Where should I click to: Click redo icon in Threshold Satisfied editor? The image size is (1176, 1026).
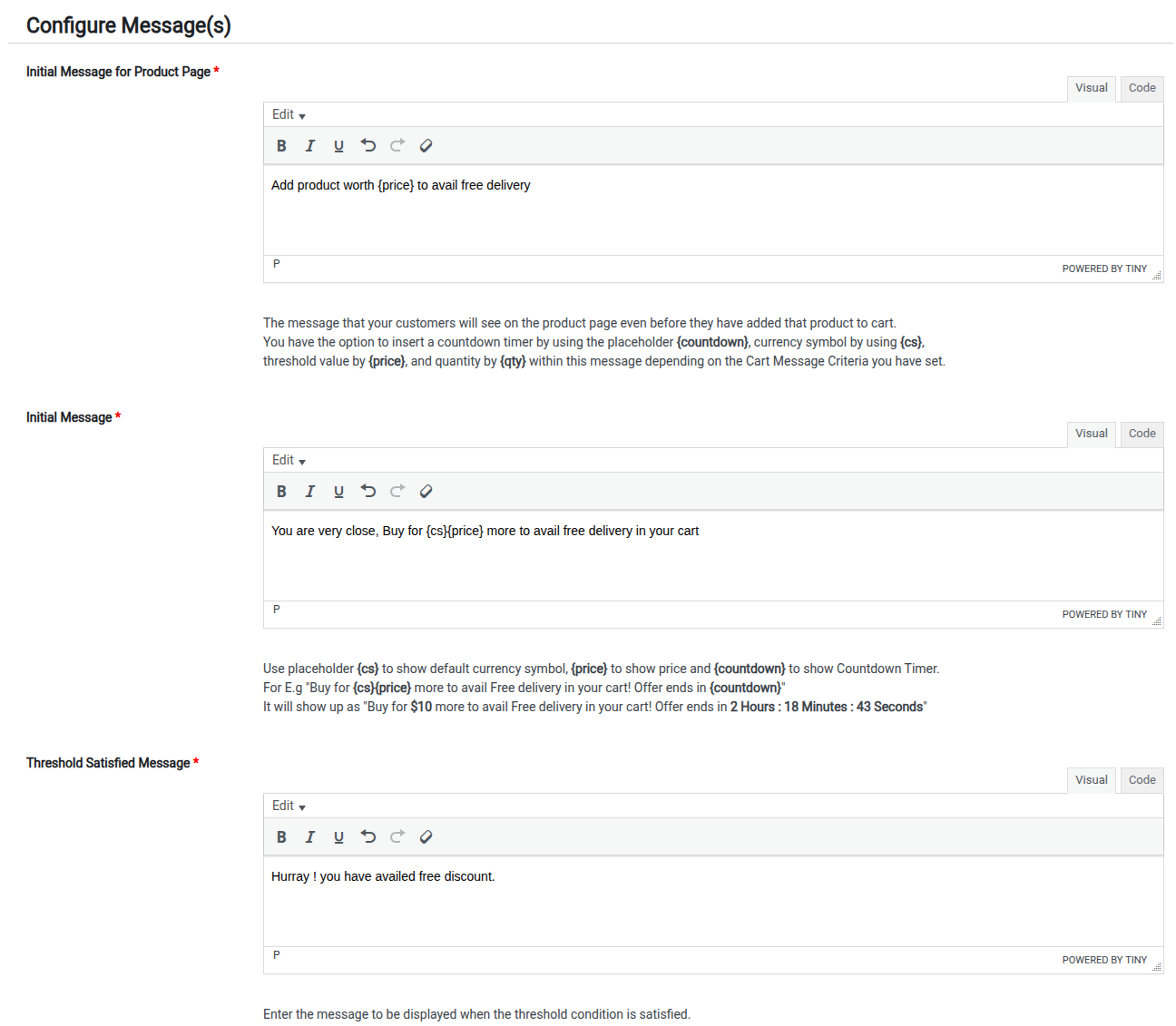pos(397,837)
